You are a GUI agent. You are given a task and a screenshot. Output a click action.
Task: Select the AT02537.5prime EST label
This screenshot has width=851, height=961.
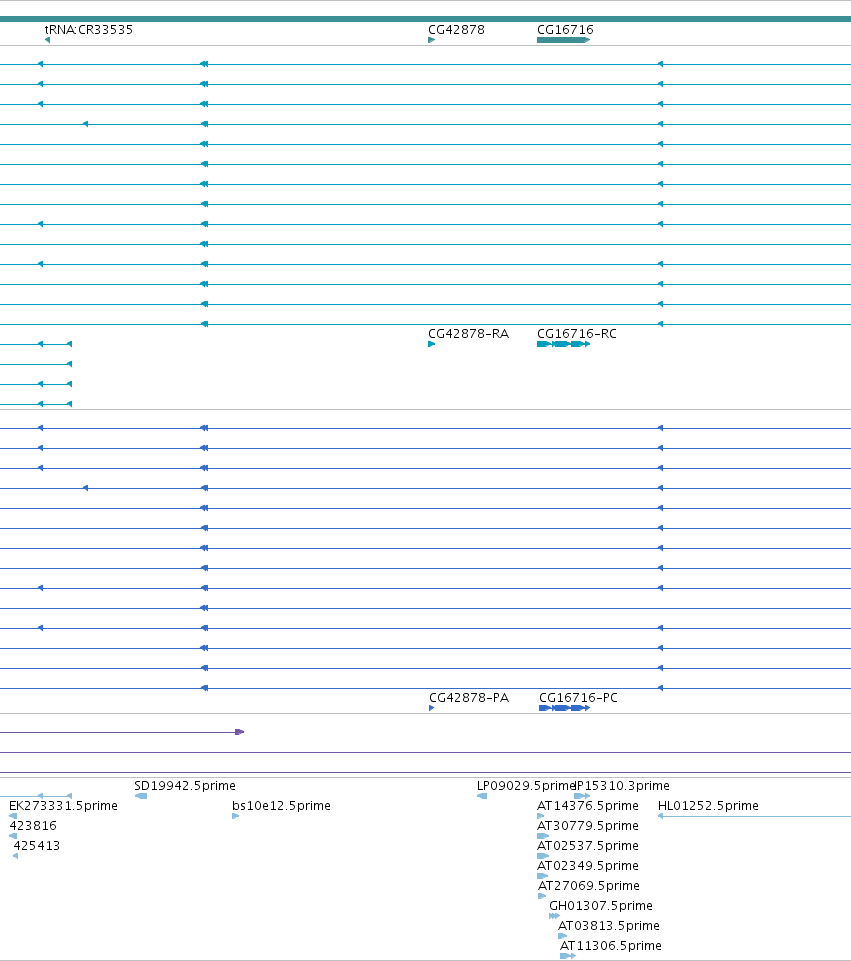click(588, 846)
